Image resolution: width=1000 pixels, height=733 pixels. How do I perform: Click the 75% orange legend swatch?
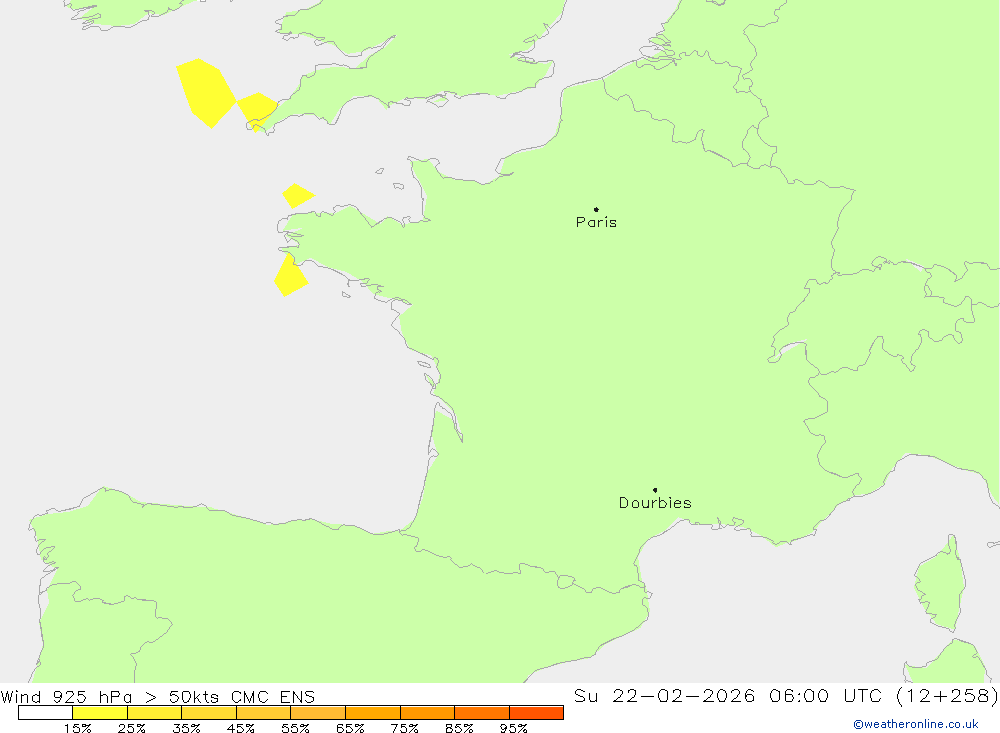tap(427, 713)
